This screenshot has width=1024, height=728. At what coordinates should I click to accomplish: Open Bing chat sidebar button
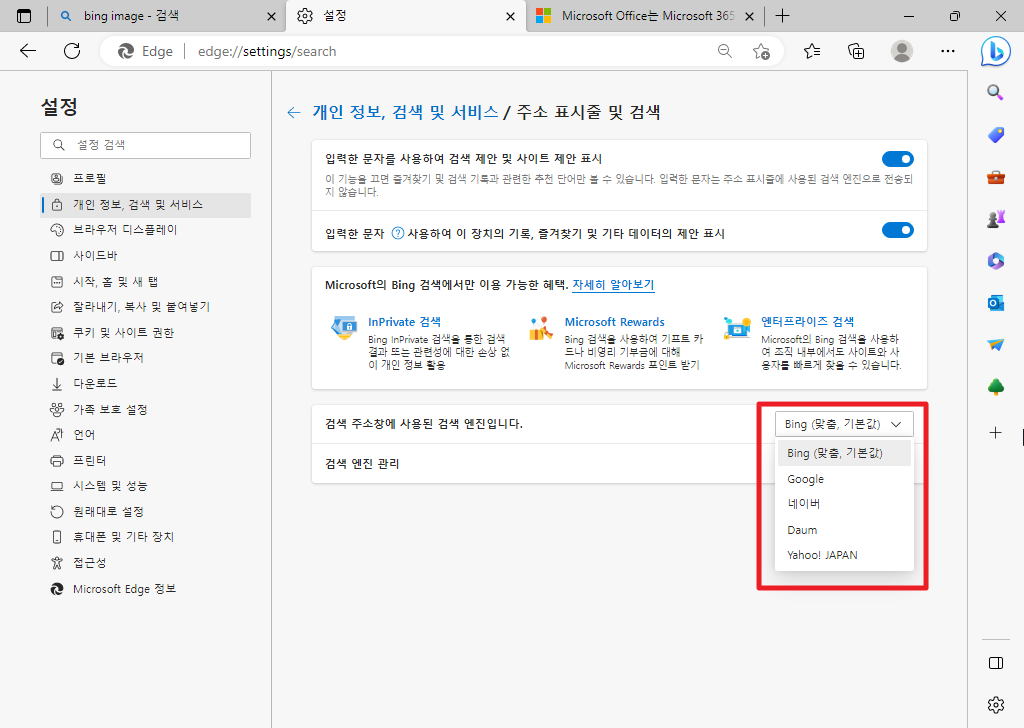tap(995, 51)
